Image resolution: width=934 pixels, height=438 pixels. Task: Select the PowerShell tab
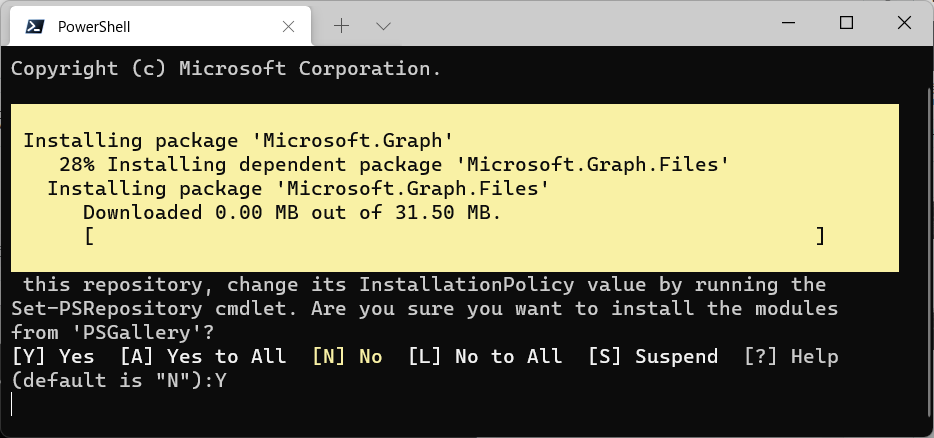156,26
